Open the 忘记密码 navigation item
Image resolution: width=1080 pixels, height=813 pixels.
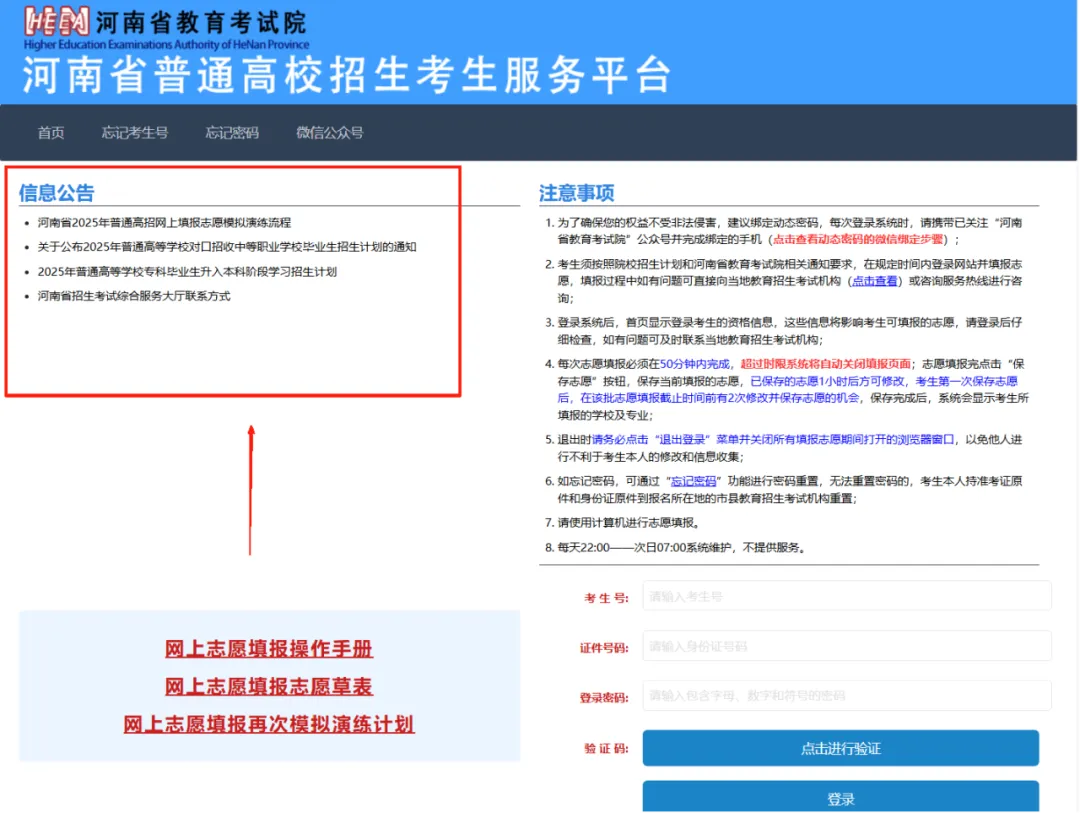[x=232, y=132]
